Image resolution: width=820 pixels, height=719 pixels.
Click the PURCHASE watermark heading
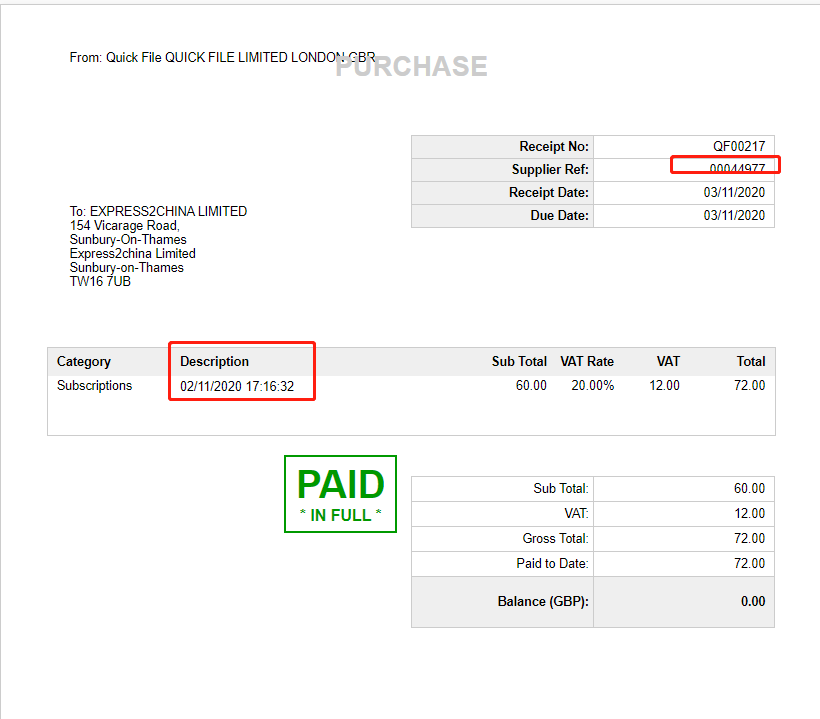[411, 67]
